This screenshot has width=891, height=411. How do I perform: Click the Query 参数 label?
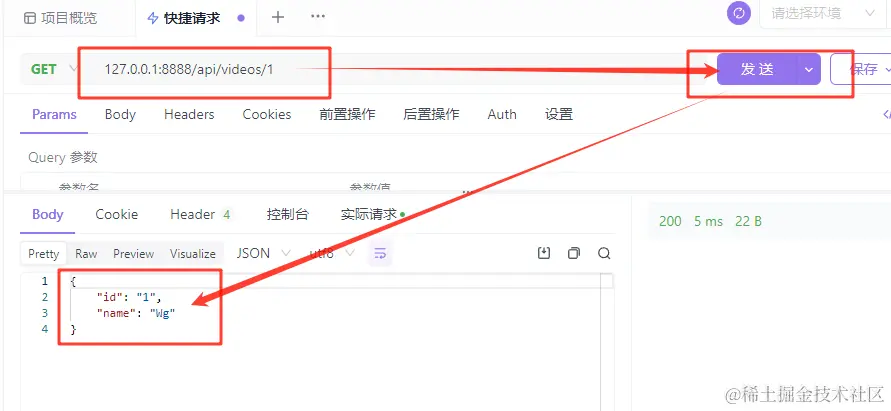point(63,157)
